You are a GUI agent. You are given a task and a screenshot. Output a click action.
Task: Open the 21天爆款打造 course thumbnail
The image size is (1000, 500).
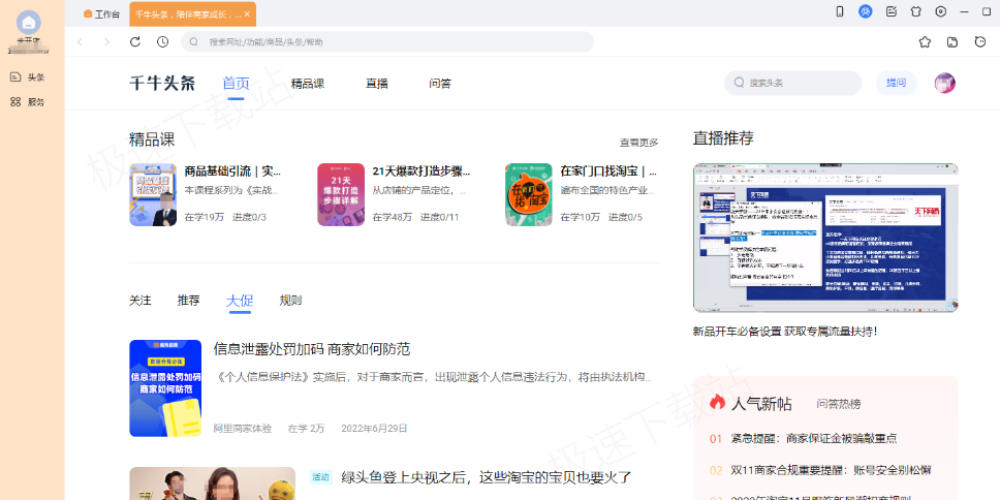341,195
